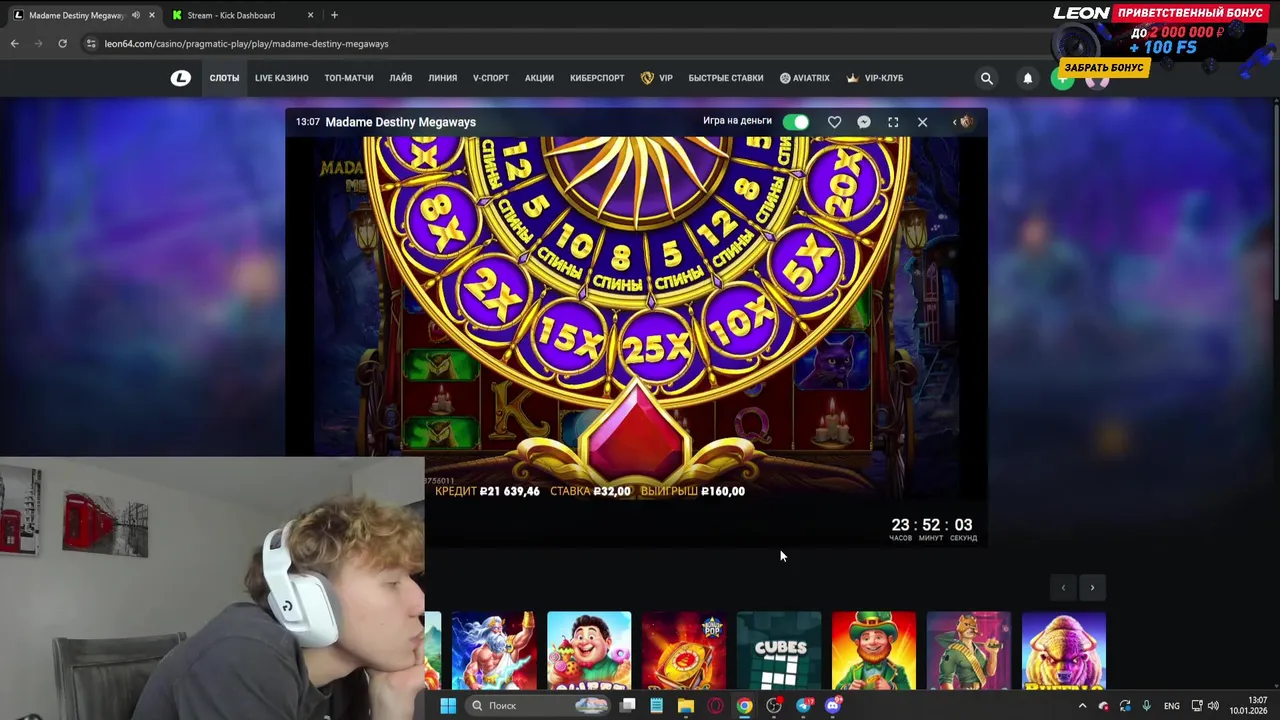1280x720 pixels.
Task: Open the CUBES game thumbnail
Action: pos(779,650)
